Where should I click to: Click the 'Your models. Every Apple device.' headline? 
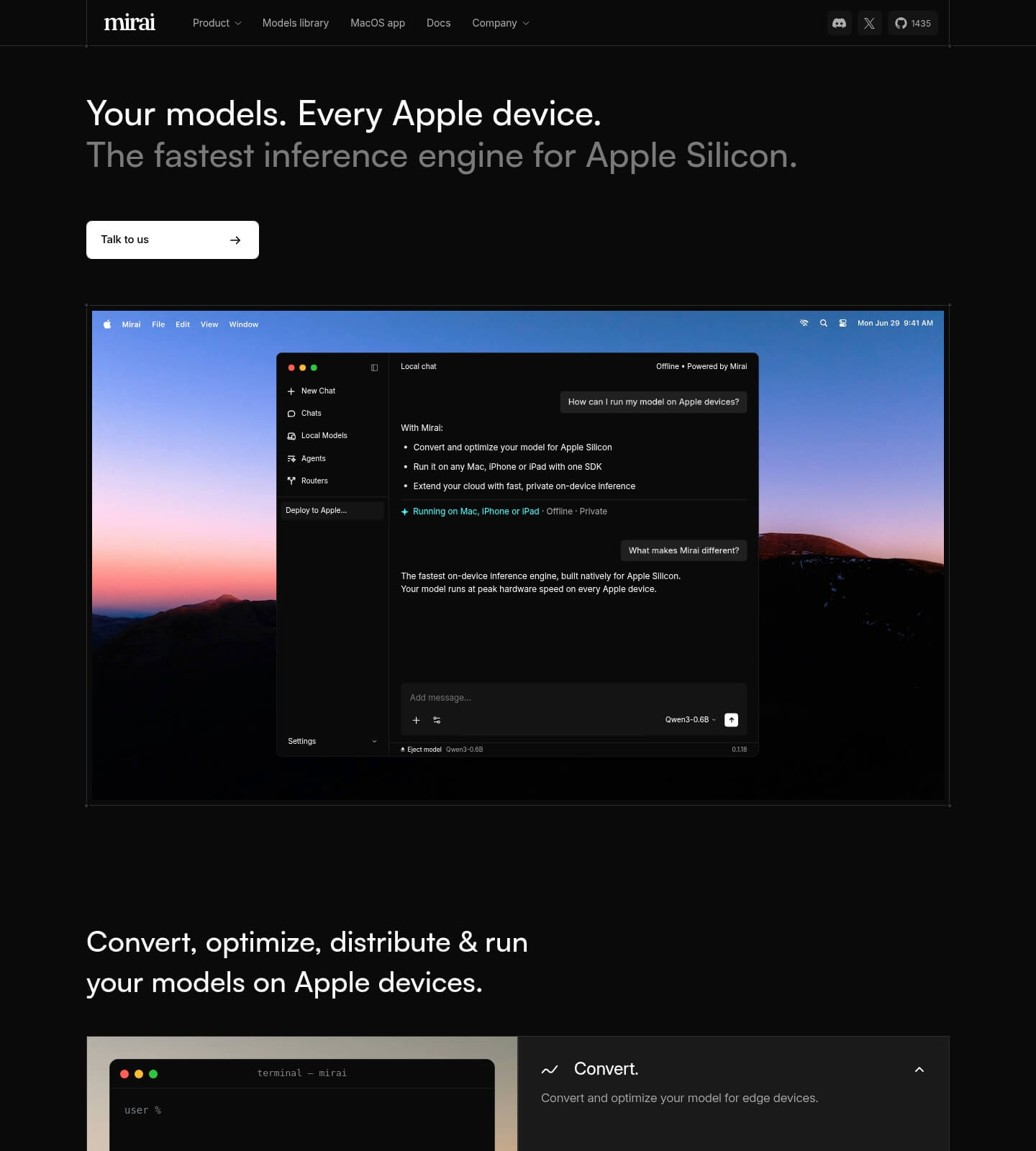344,114
